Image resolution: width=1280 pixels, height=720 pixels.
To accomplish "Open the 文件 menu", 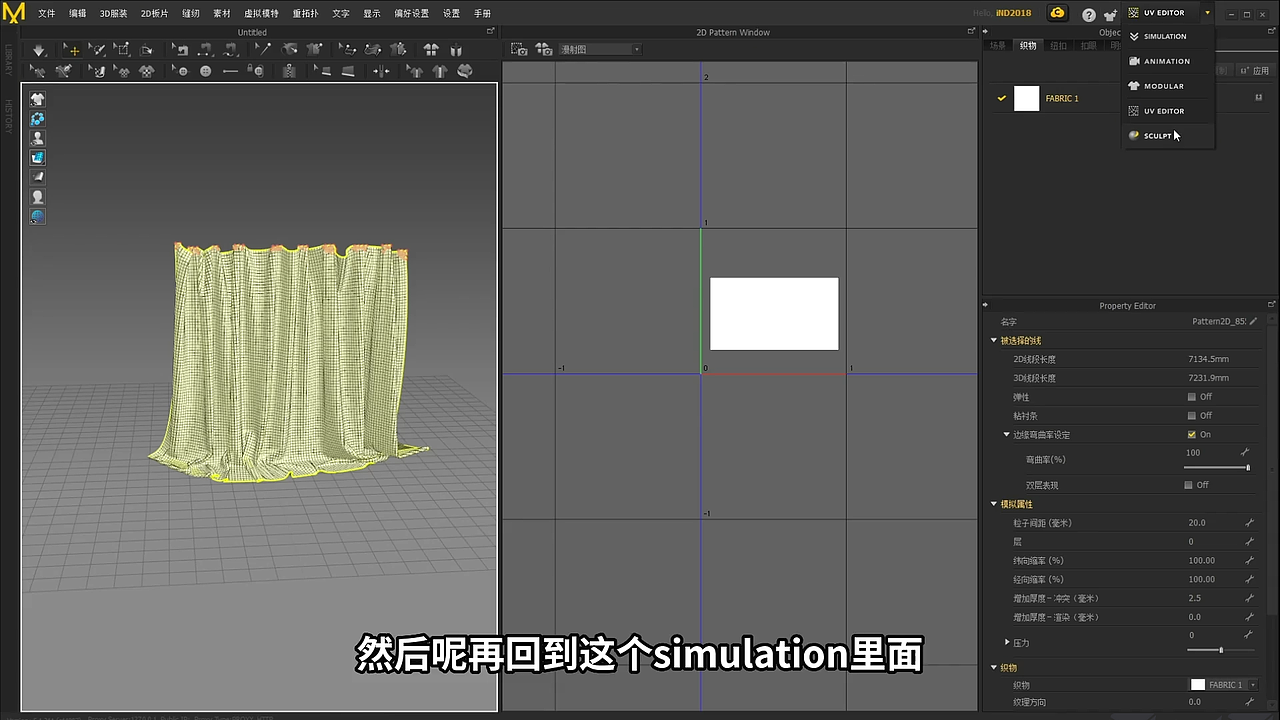I will click(x=46, y=13).
